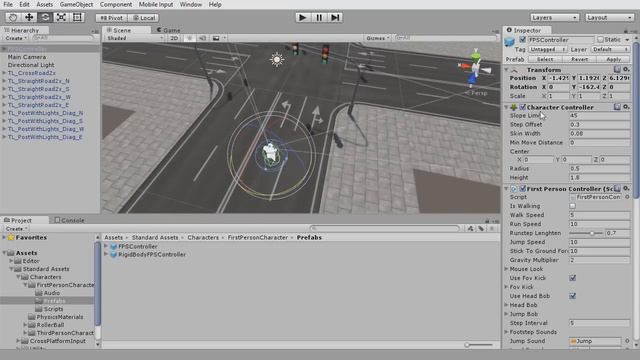The height and width of the screenshot is (360, 640).
Task: Select the Rect transform tool
Action: pos(77,18)
